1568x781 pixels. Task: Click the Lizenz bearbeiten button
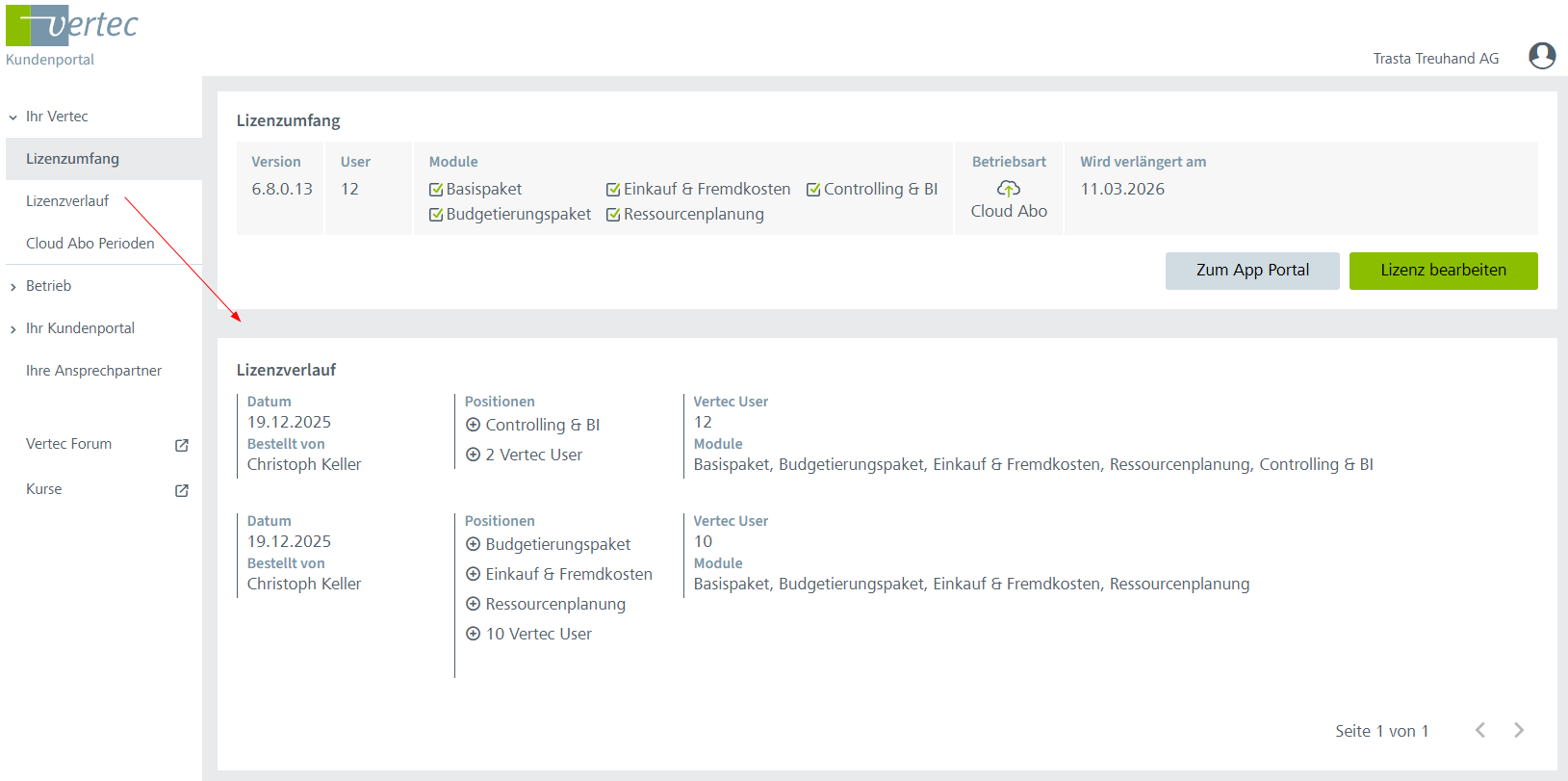[x=1443, y=271]
